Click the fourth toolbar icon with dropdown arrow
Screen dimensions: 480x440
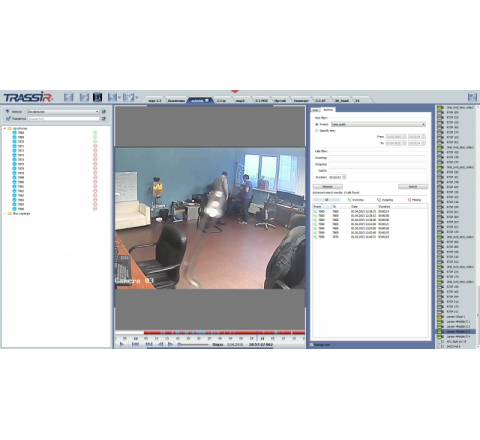click(112, 97)
